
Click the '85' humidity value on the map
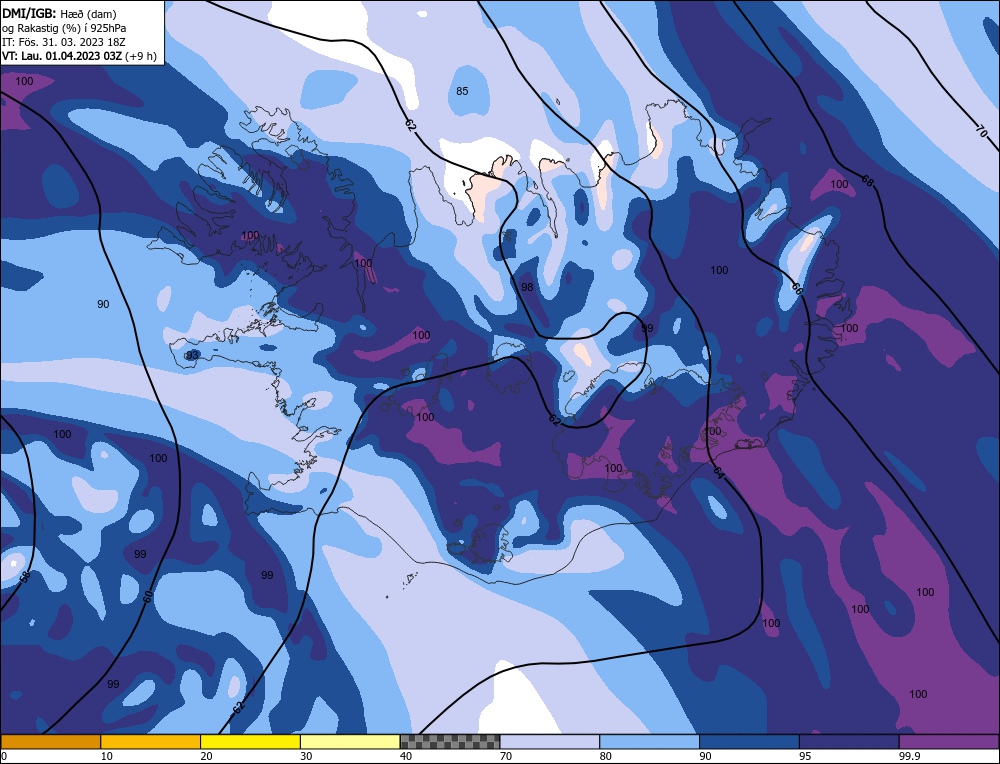[x=462, y=91]
